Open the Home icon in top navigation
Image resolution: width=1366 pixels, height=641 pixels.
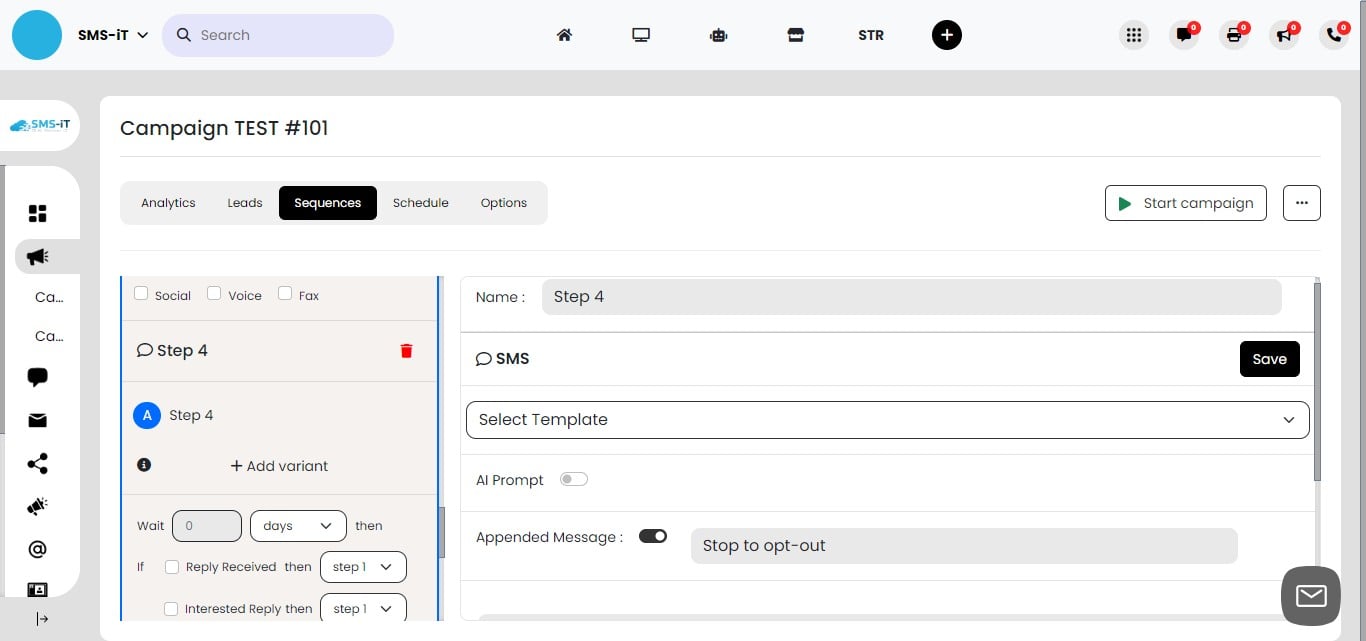(x=564, y=34)
